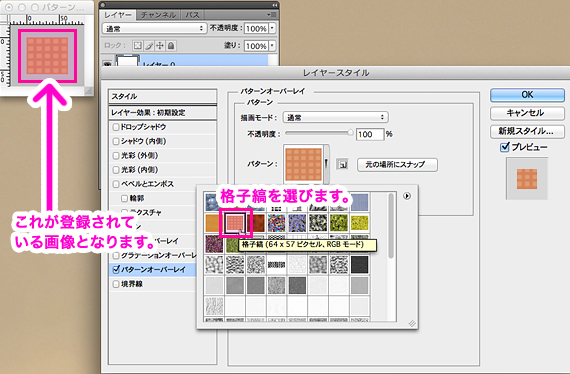This screenshot has height=374, width=570.
Task: Open Layers panel blend mode 通常 dropdown
Action: click(154, 28)
